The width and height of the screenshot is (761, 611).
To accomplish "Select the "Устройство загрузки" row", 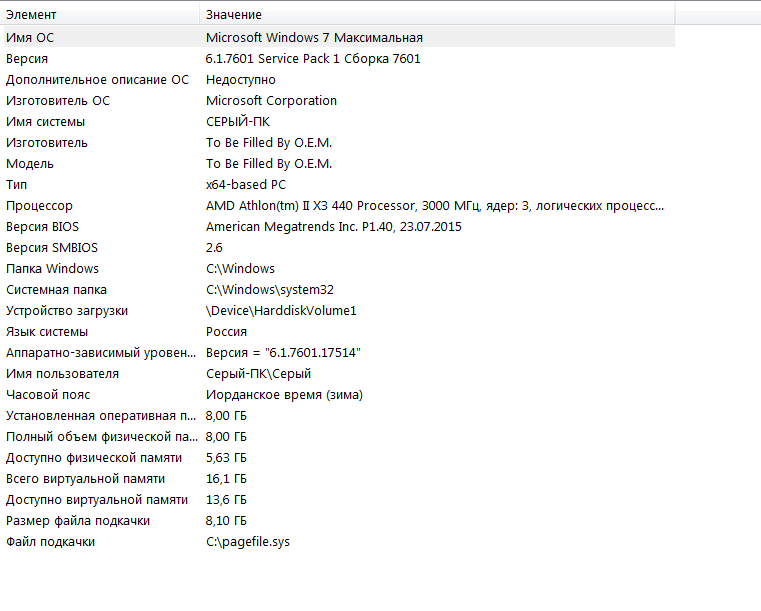I will tap(67, 310).
